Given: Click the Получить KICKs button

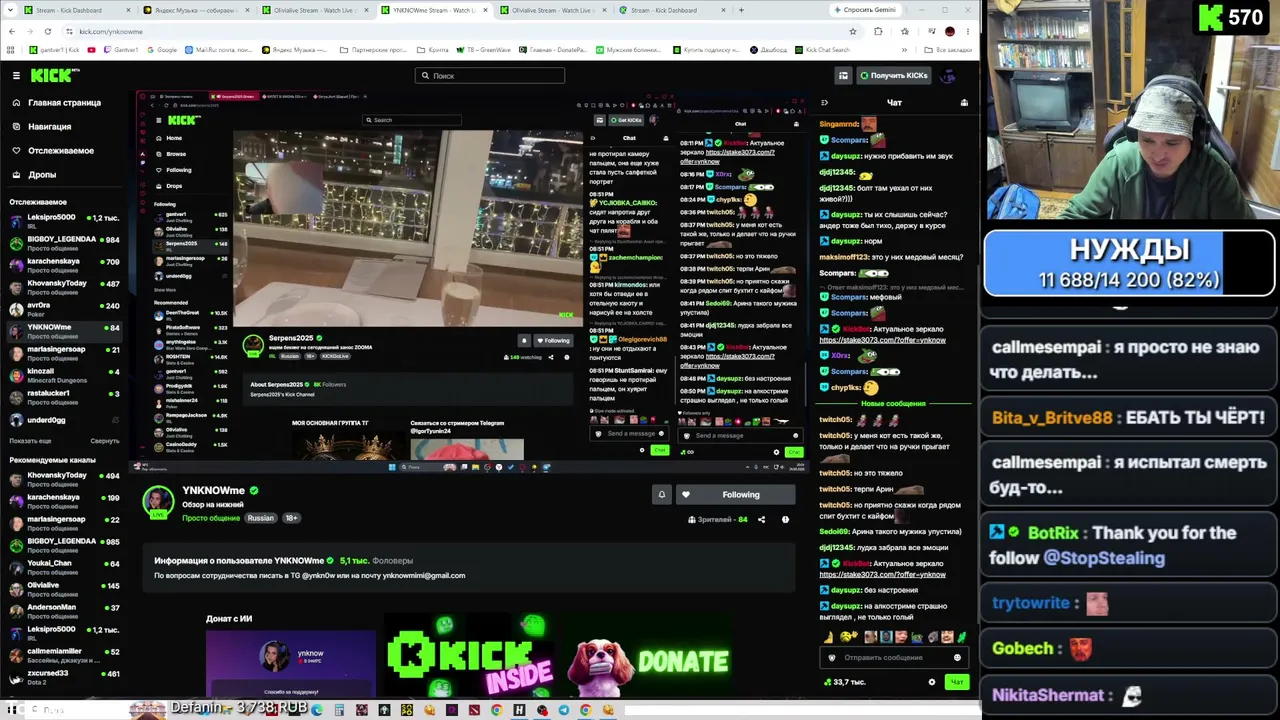Looking at the screenshot, I should pyautogui.click(x=892, y=75).
